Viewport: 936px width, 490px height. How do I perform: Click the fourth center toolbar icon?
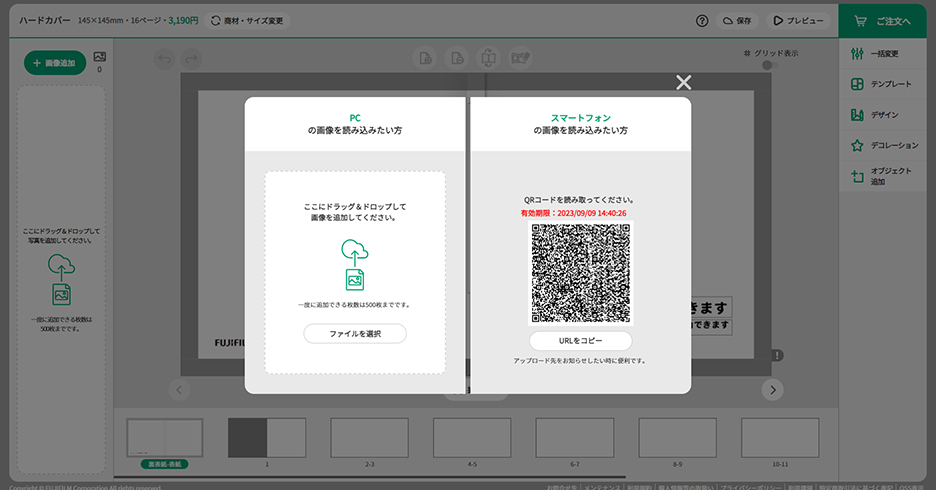(521, 58)
